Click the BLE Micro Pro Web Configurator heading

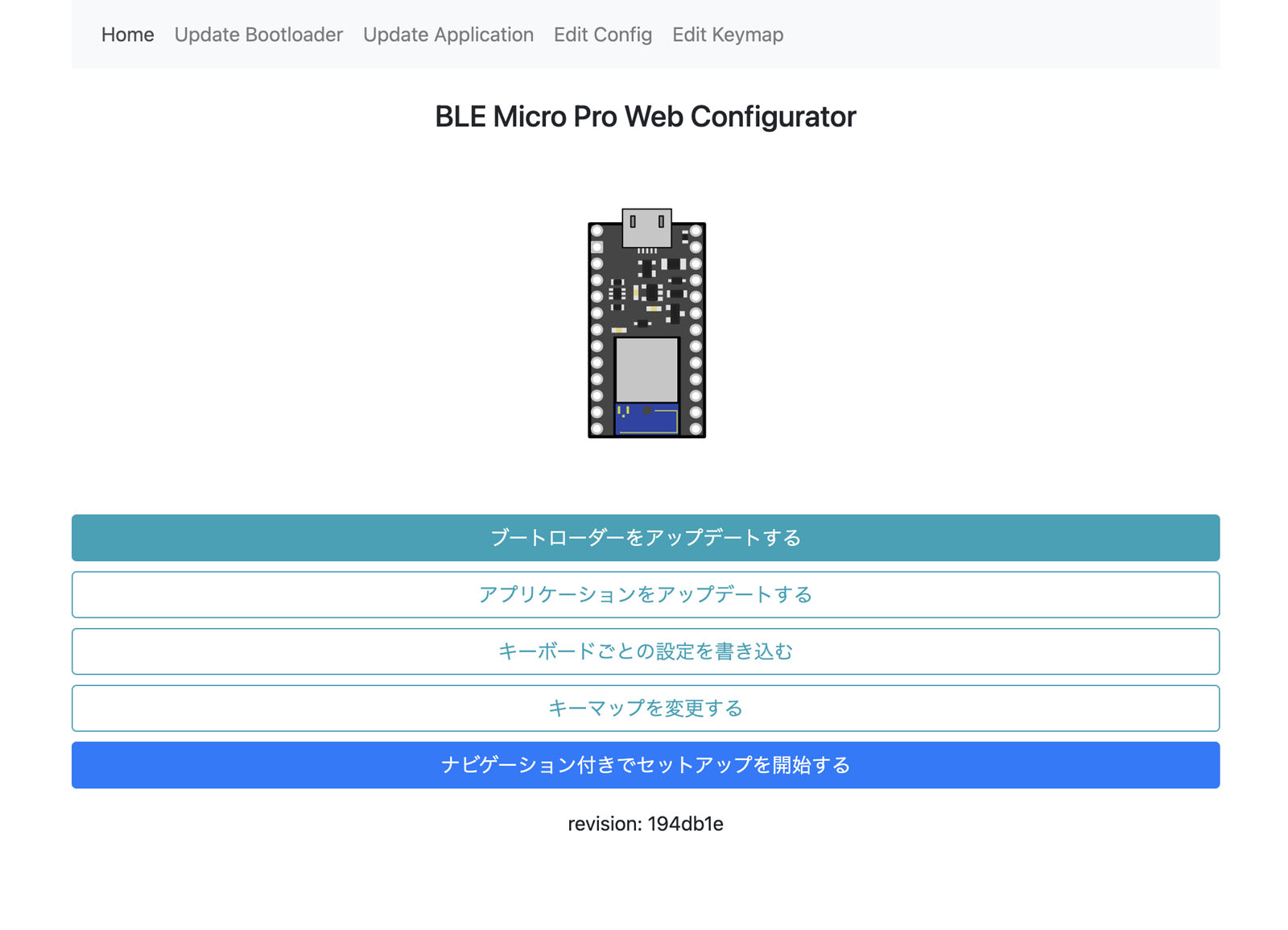point(646,117)
